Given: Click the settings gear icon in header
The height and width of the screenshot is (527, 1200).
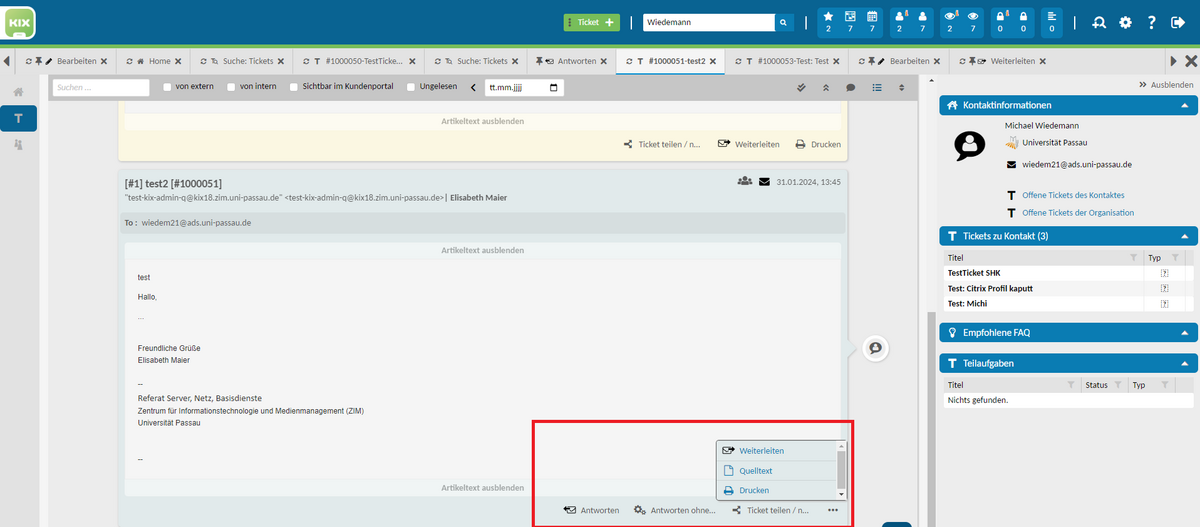Looking at the screenshot, I should click(1125, 22).
